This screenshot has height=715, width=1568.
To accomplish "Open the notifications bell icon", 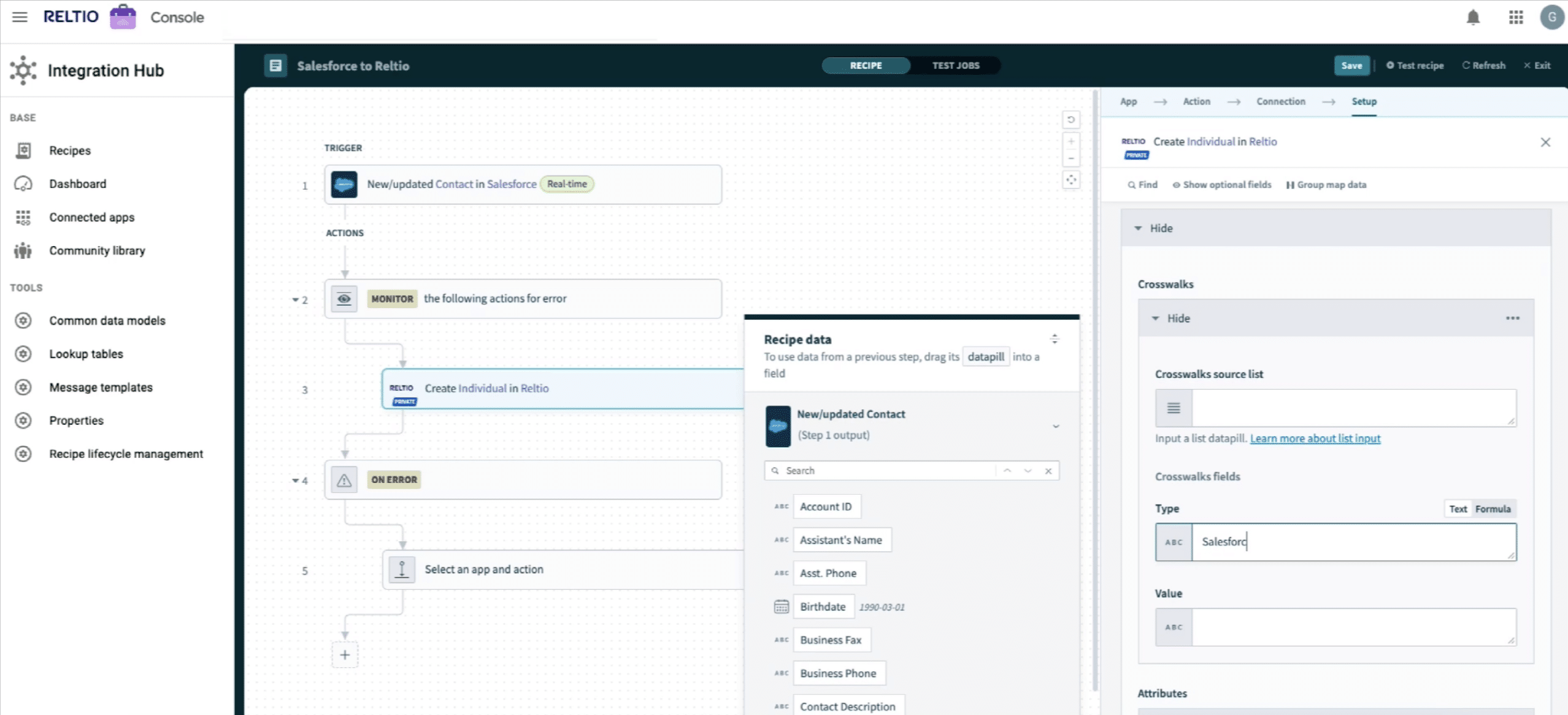I will coord(1473,17).
